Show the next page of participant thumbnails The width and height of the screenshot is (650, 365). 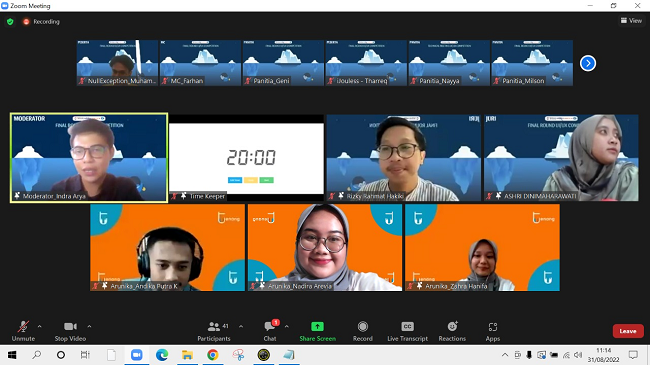tap(588, 63)
